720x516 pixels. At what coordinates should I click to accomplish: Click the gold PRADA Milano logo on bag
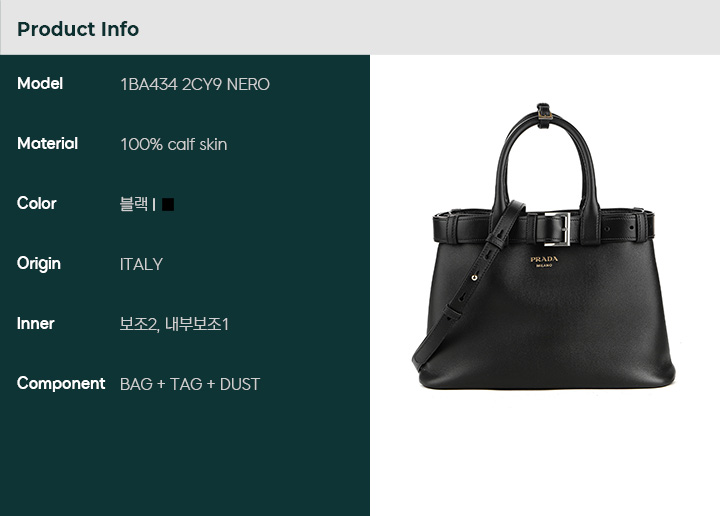point(544,262)
